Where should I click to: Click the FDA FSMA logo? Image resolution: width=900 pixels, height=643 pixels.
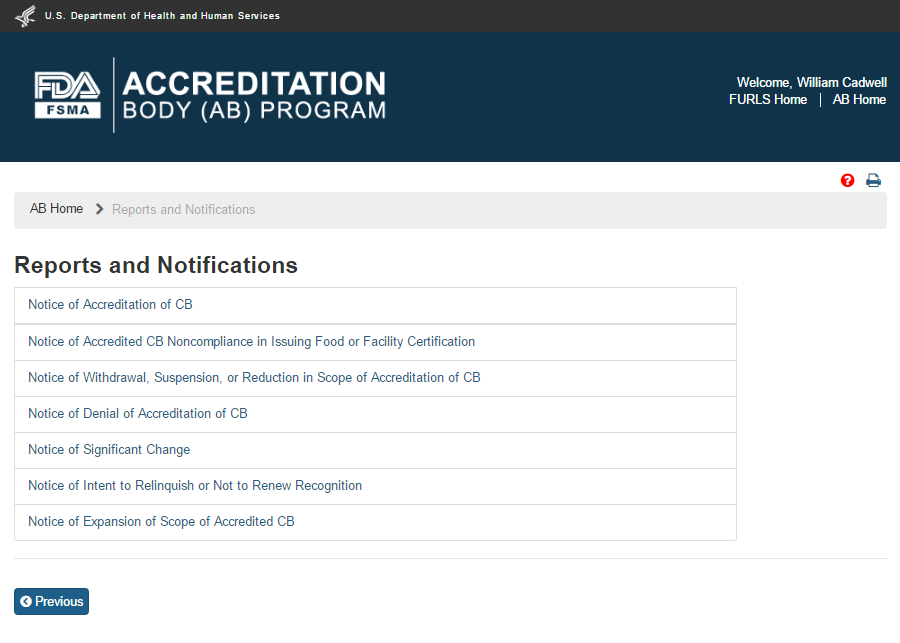pos(67,95)
